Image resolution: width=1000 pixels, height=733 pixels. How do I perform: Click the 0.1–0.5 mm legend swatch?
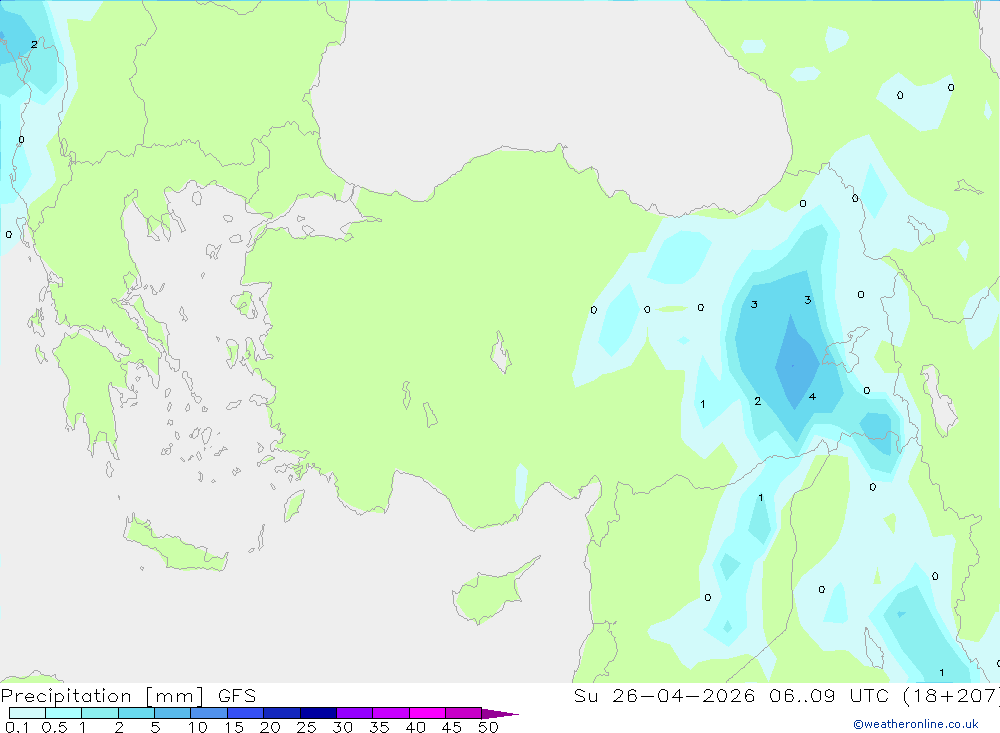pos(27,713)
